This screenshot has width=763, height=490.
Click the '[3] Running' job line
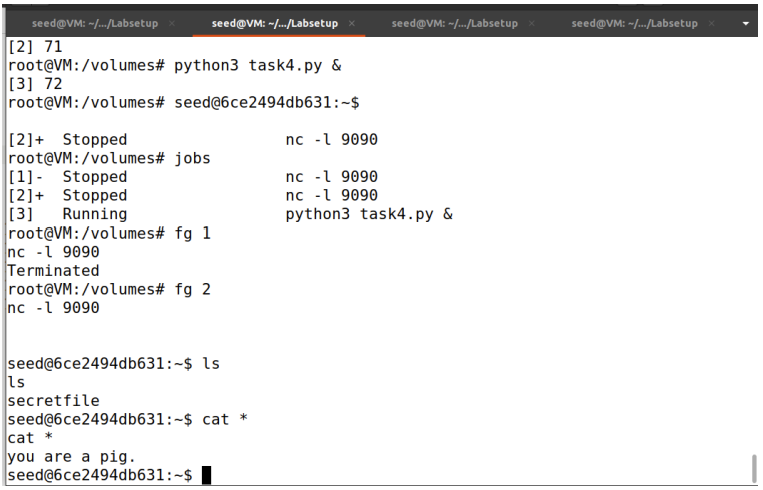(x=230, y=214)
